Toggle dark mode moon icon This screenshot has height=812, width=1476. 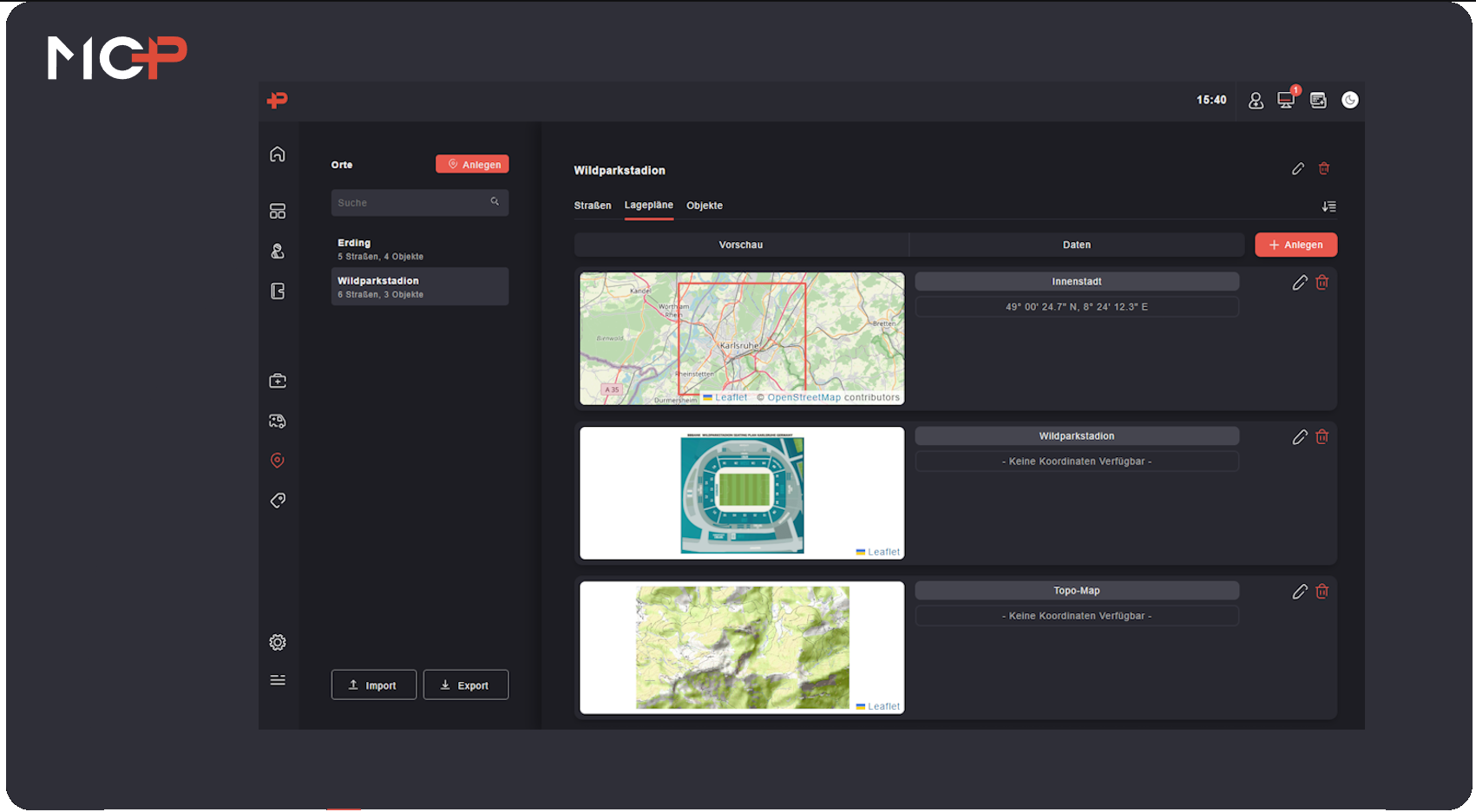point(1349,101)
